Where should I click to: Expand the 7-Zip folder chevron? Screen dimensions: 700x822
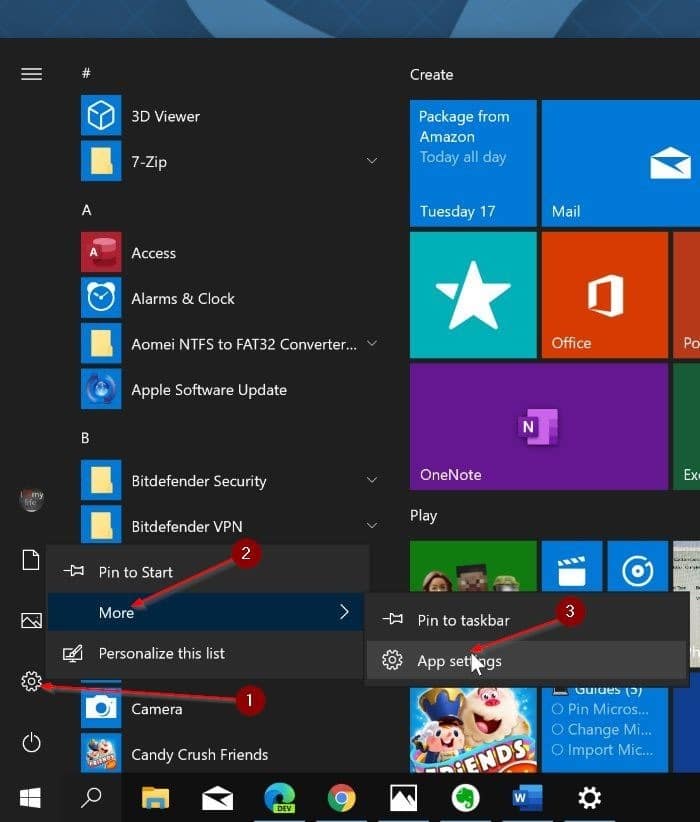(372, 160)
